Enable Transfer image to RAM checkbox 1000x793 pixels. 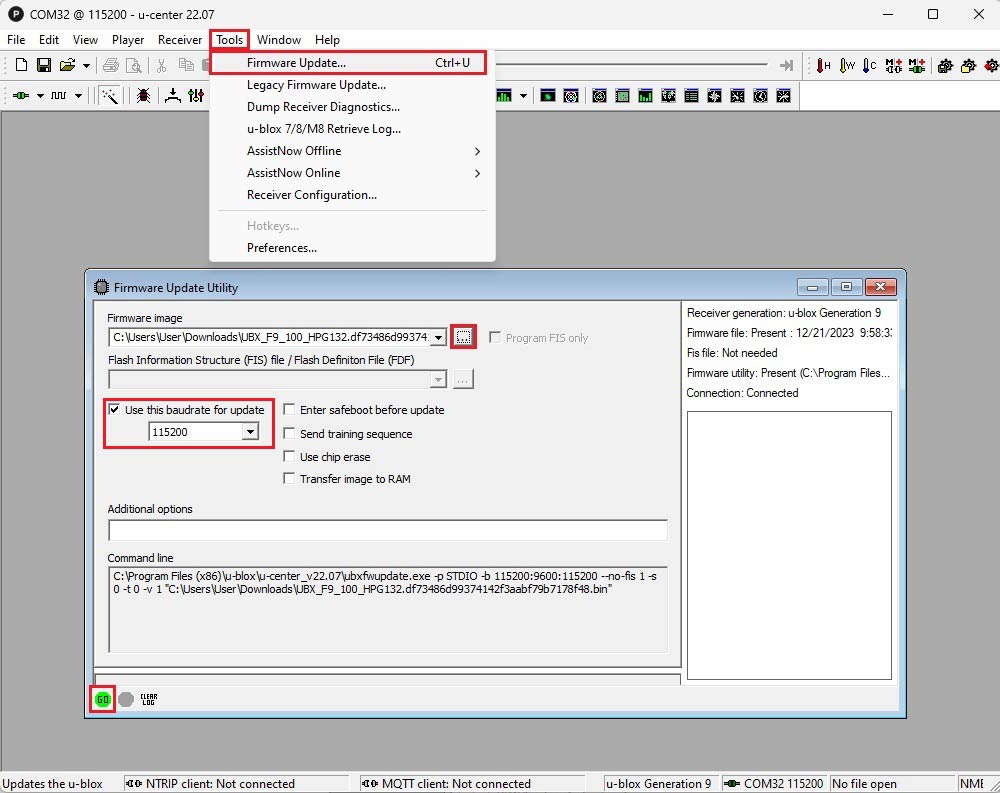point(290,479)
